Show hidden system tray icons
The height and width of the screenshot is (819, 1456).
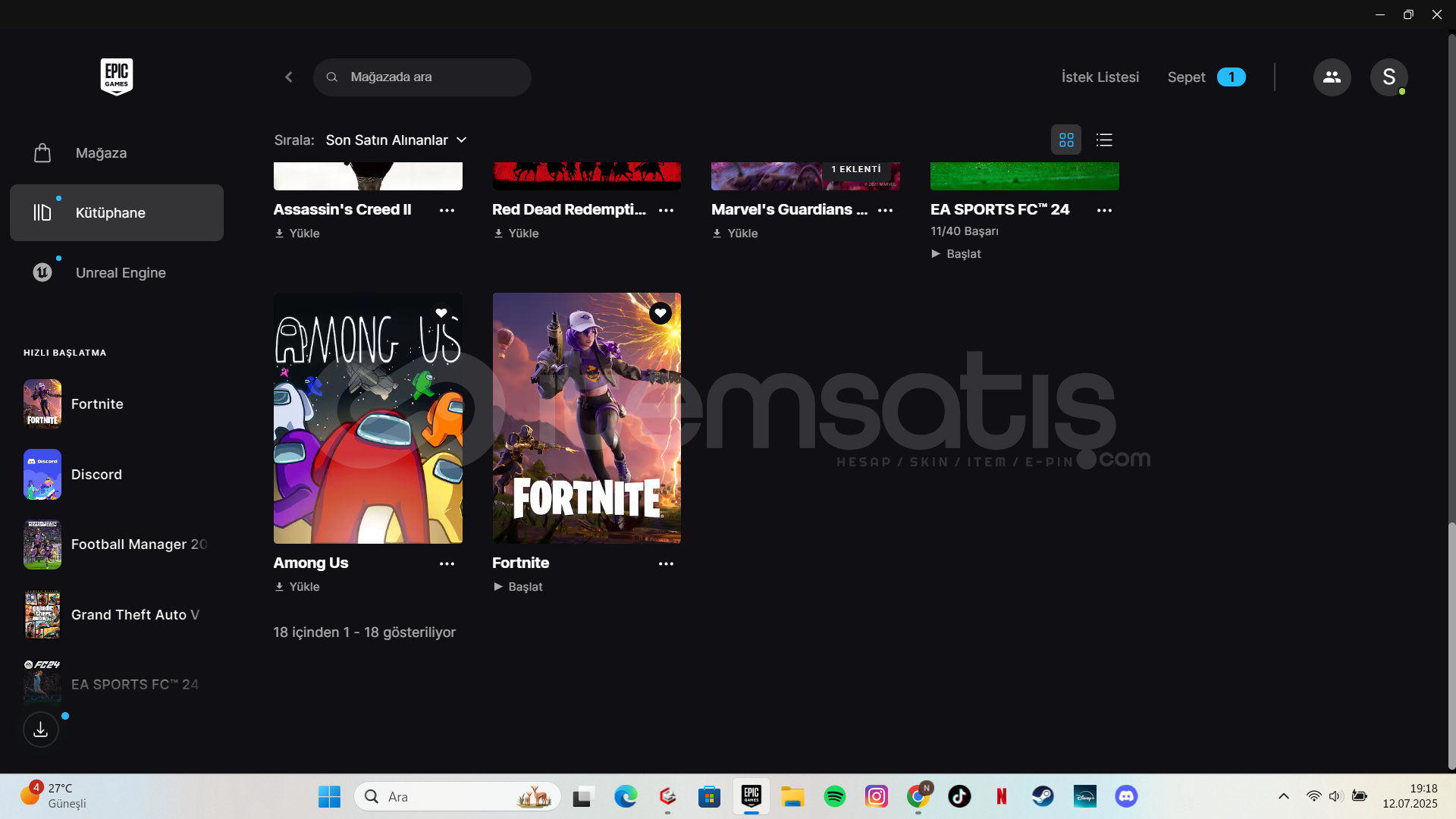tap(1283, 797)
